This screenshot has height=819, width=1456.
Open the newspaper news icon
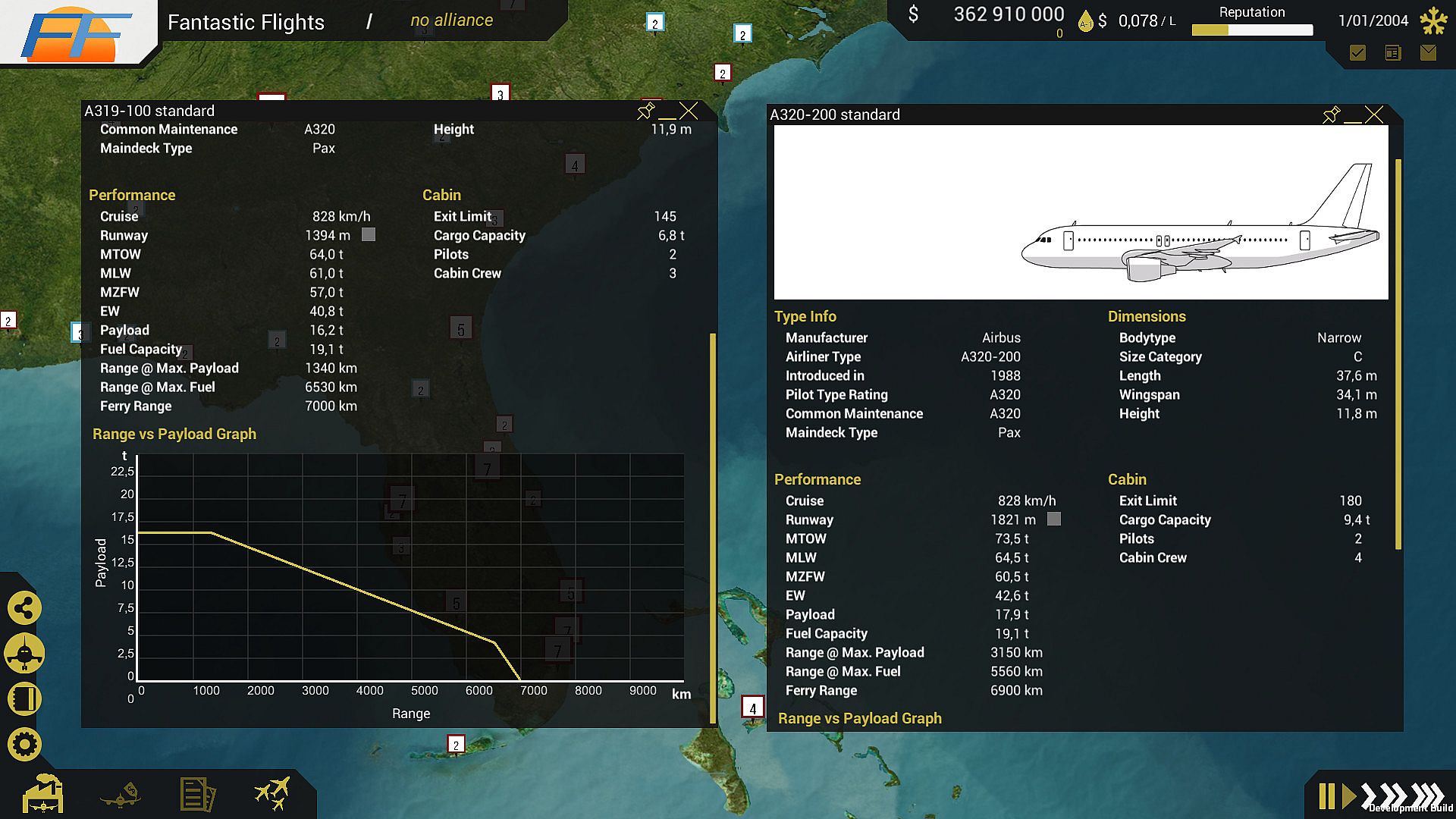pyautogui.click(x=1393, y=52)
